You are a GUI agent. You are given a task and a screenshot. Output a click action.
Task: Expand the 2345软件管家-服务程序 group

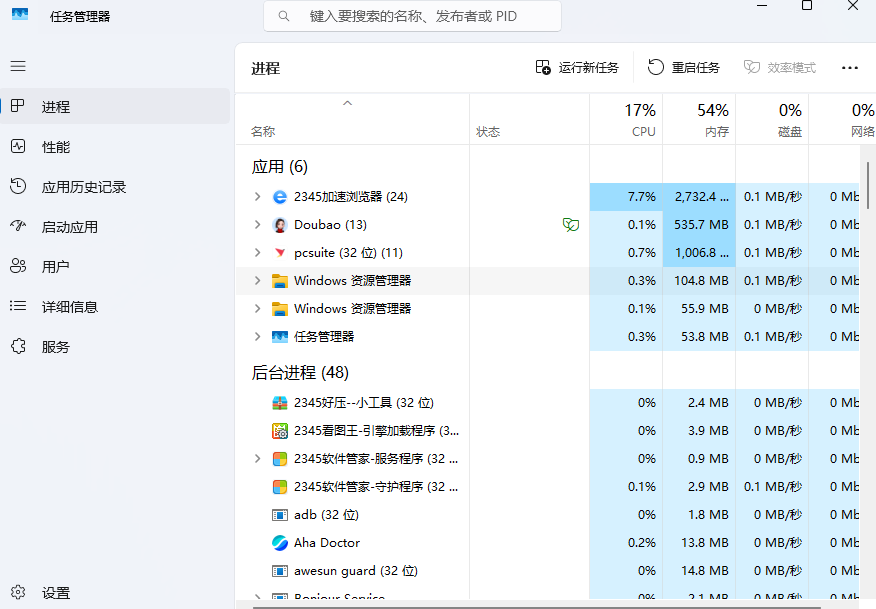[257, 459]
